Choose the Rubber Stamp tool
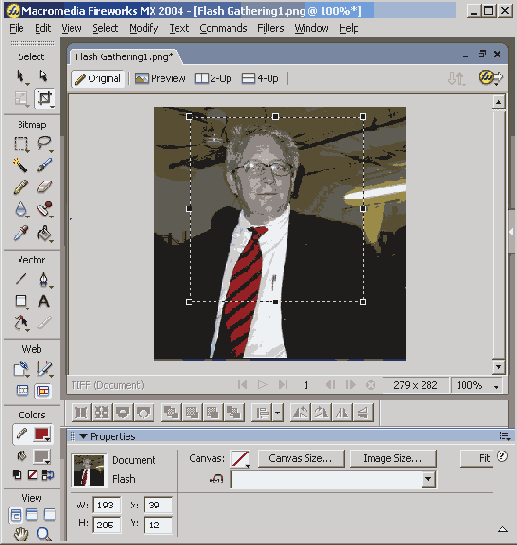 [45, 209]
